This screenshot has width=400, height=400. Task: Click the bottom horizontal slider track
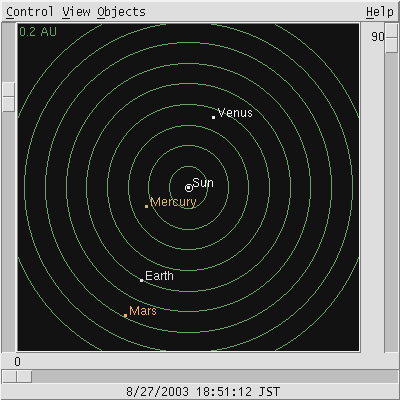200,377
